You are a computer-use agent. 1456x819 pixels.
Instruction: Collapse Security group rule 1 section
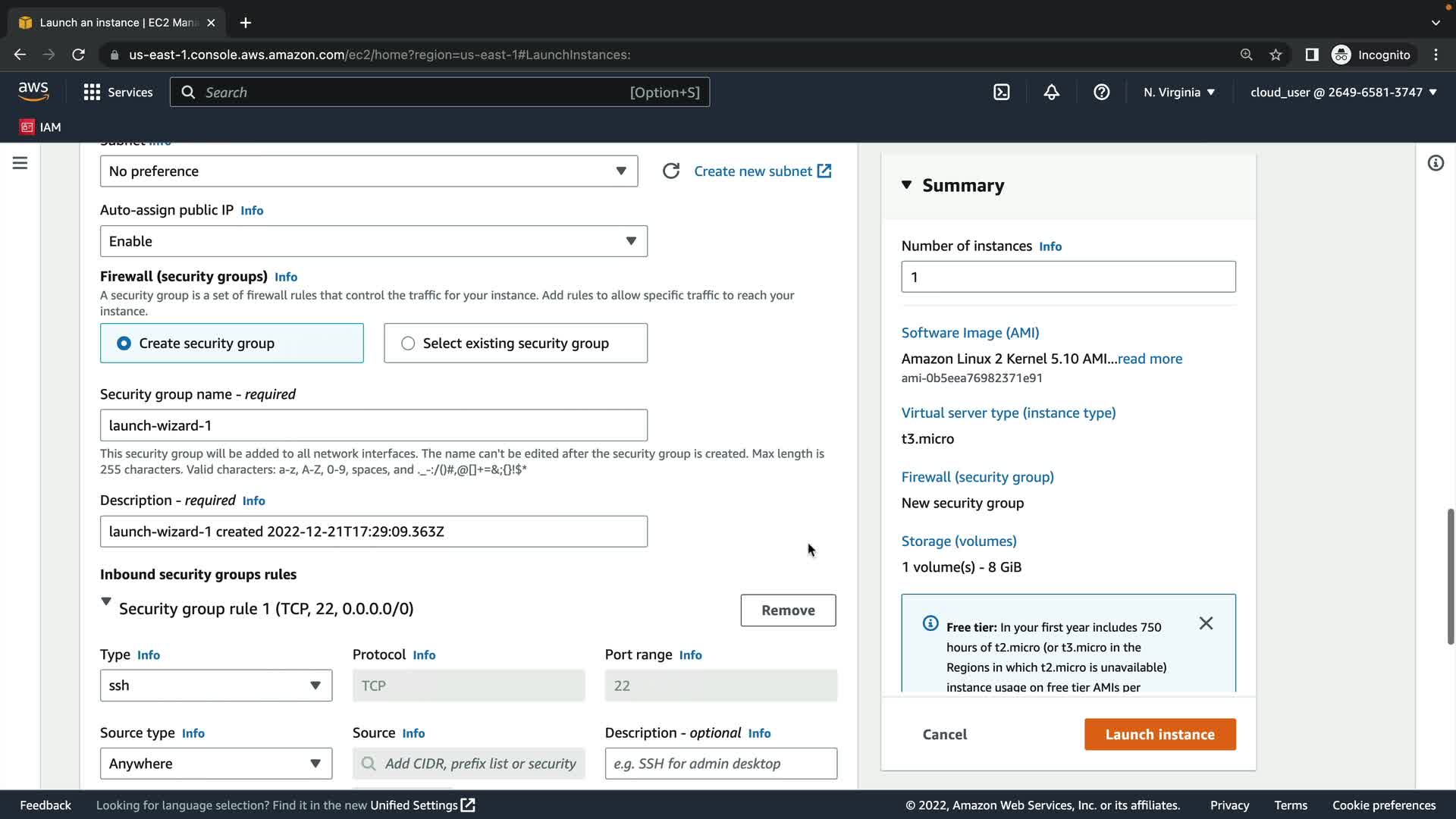(106, 602)
